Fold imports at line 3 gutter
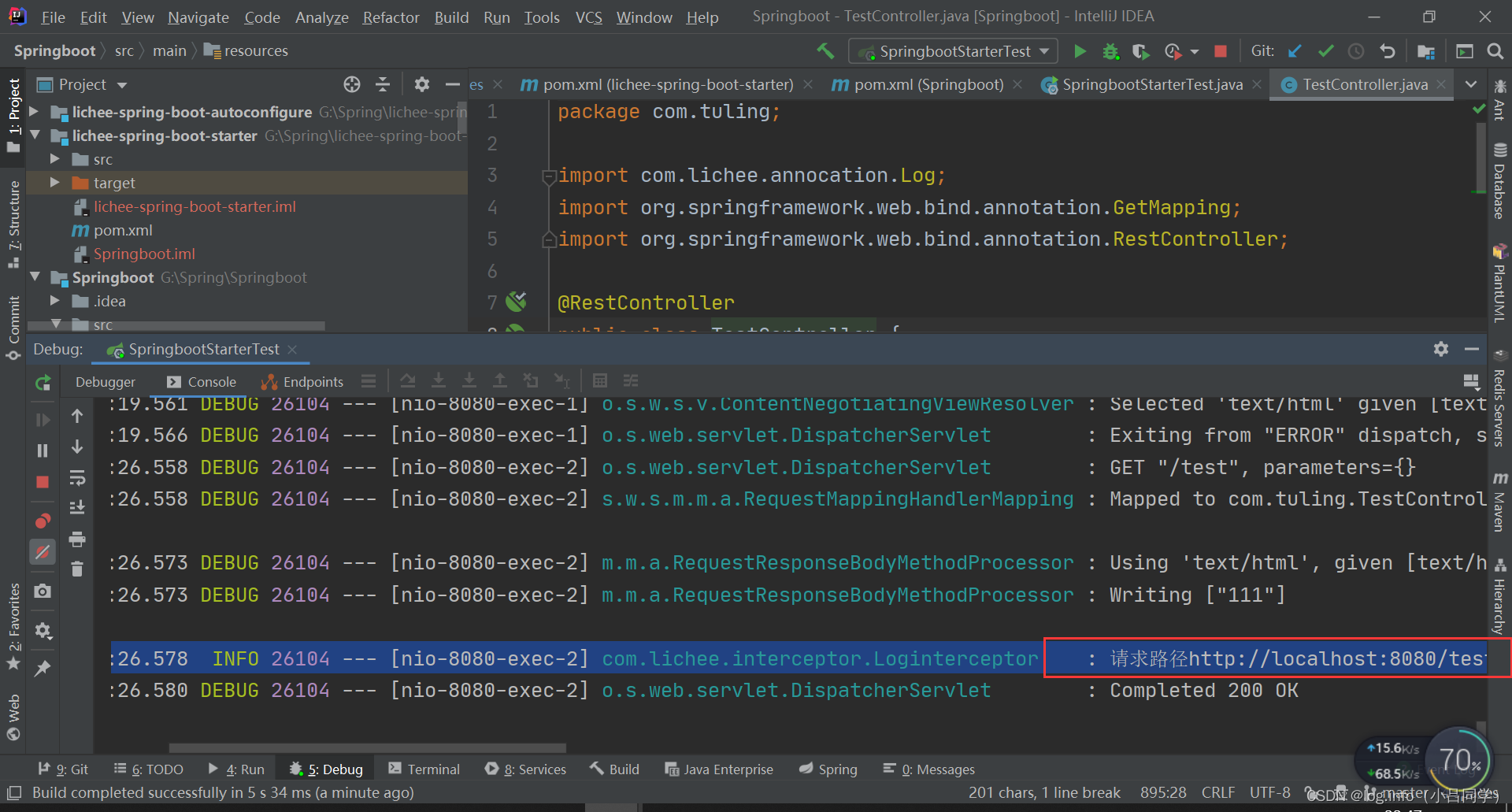The height and width of the screenshot is (812, 1512). (x=550, y=176)
